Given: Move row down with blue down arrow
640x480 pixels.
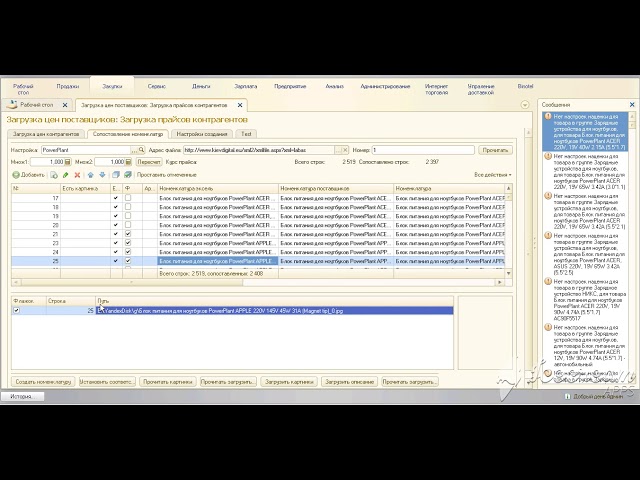Looking at the screenshot, I should (x=102, y=175).
